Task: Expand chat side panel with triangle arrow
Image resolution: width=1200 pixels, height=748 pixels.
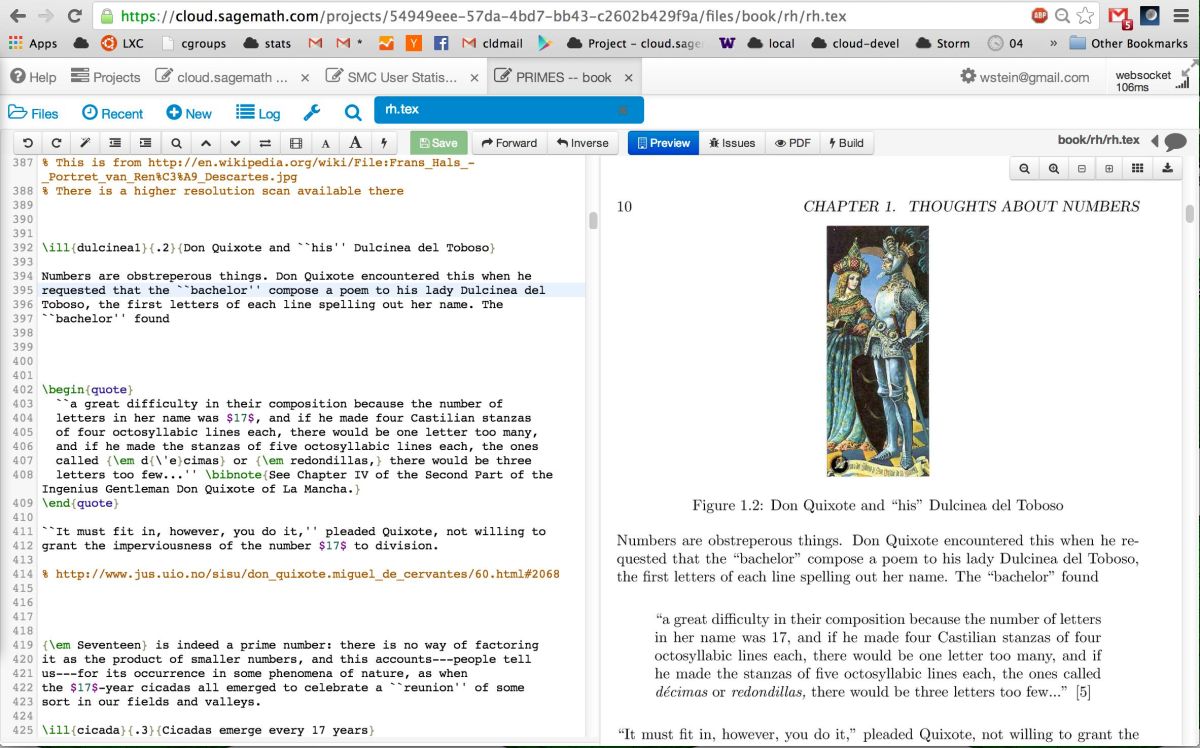Action: pyautogui.click(x=1154, y=142)
